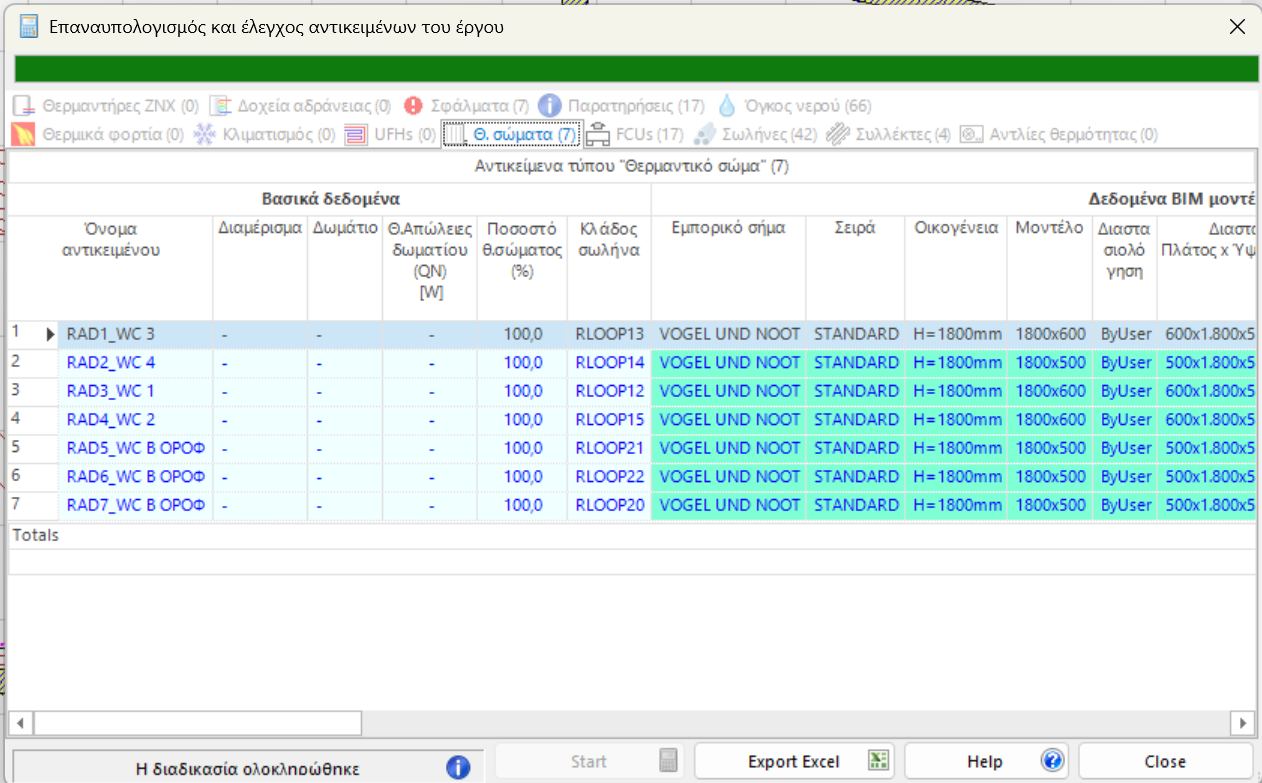Click status text Η διαδικασία ολοκληρώθηκε
The height and width of the screenshot is (783, 1262).
click(247, 769)
